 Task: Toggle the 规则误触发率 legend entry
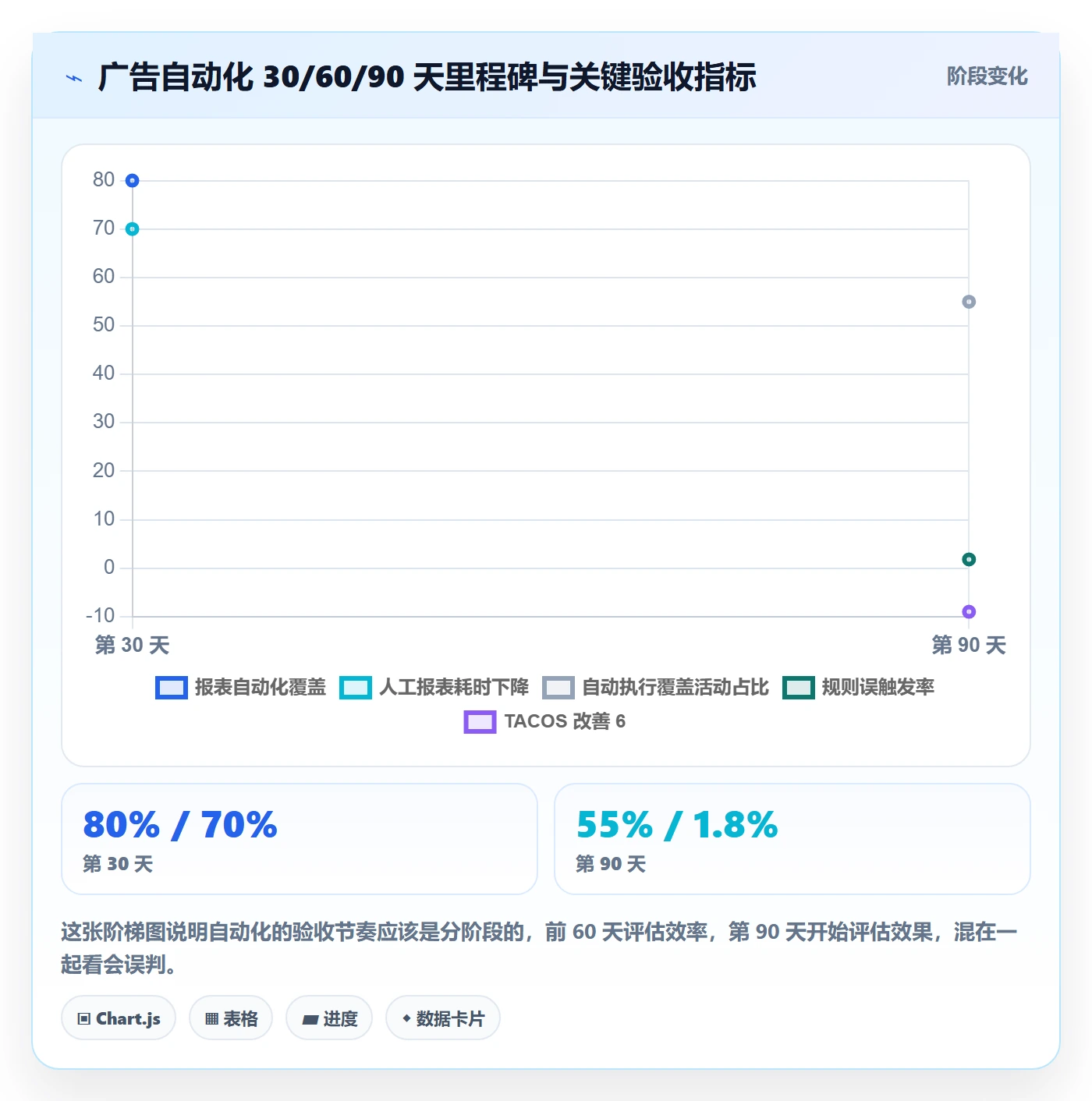[x=858, y=687]
